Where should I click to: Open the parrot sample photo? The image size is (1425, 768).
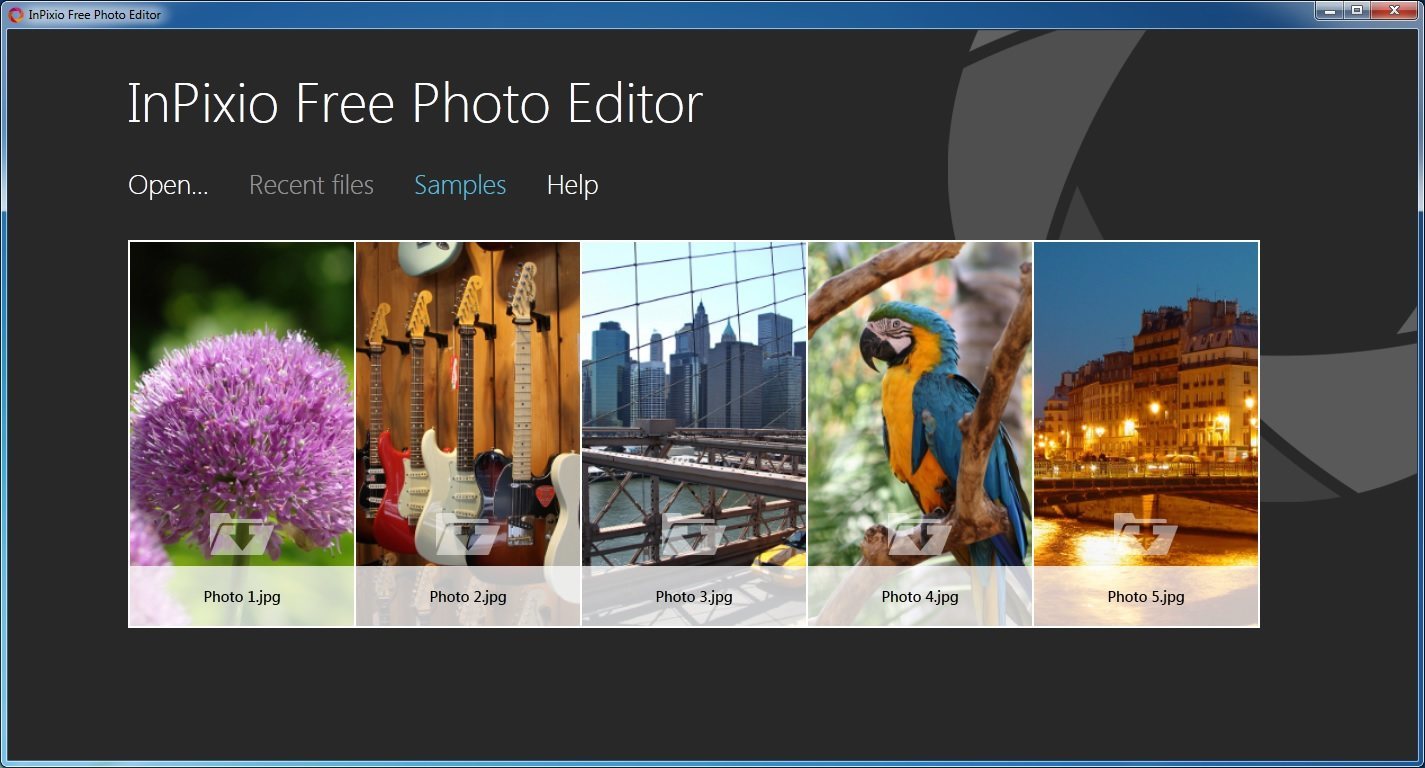pos(920,434)
